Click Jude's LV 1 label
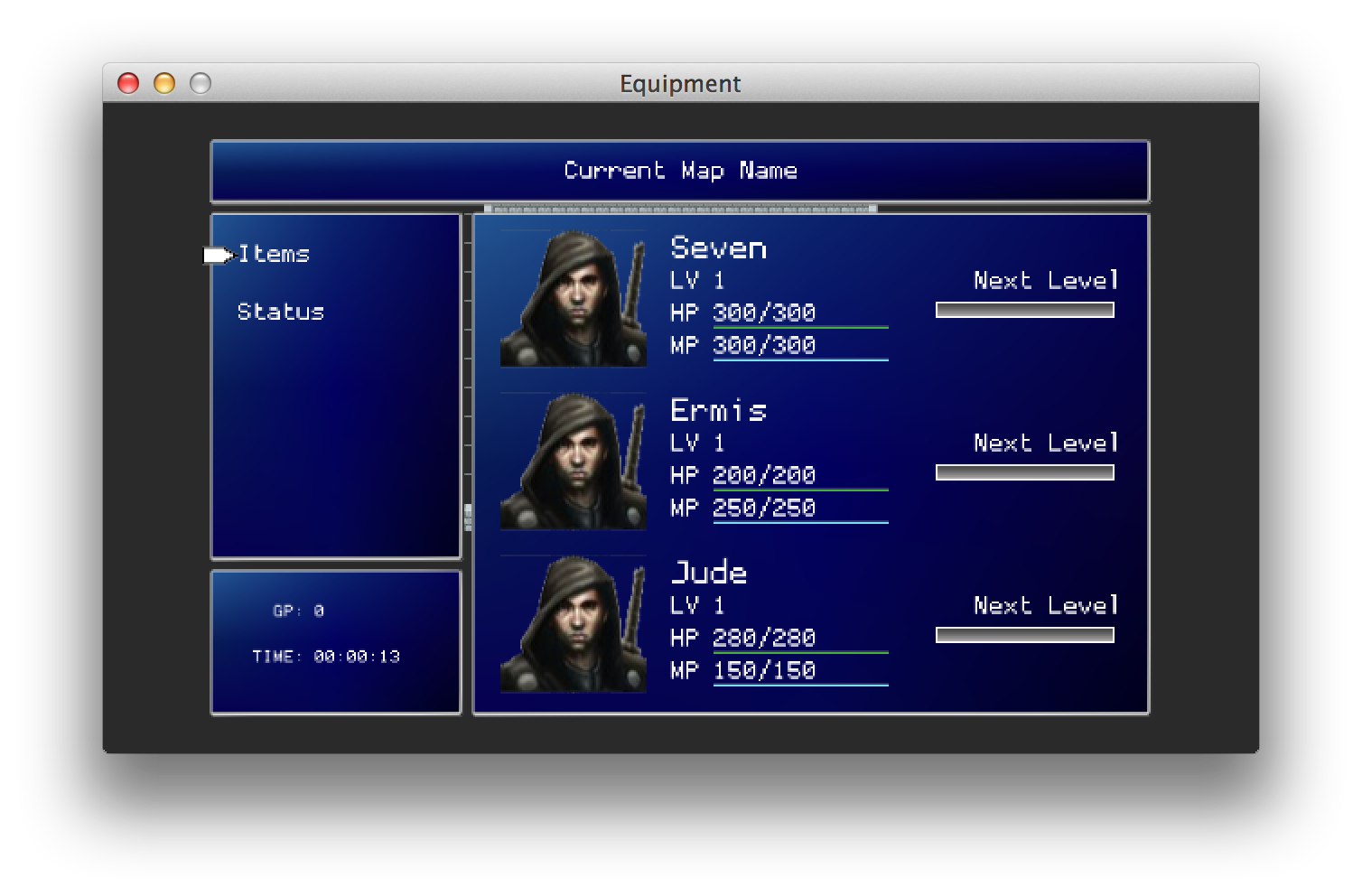The width and height of the screenshot is (1362, 896). 697,605
